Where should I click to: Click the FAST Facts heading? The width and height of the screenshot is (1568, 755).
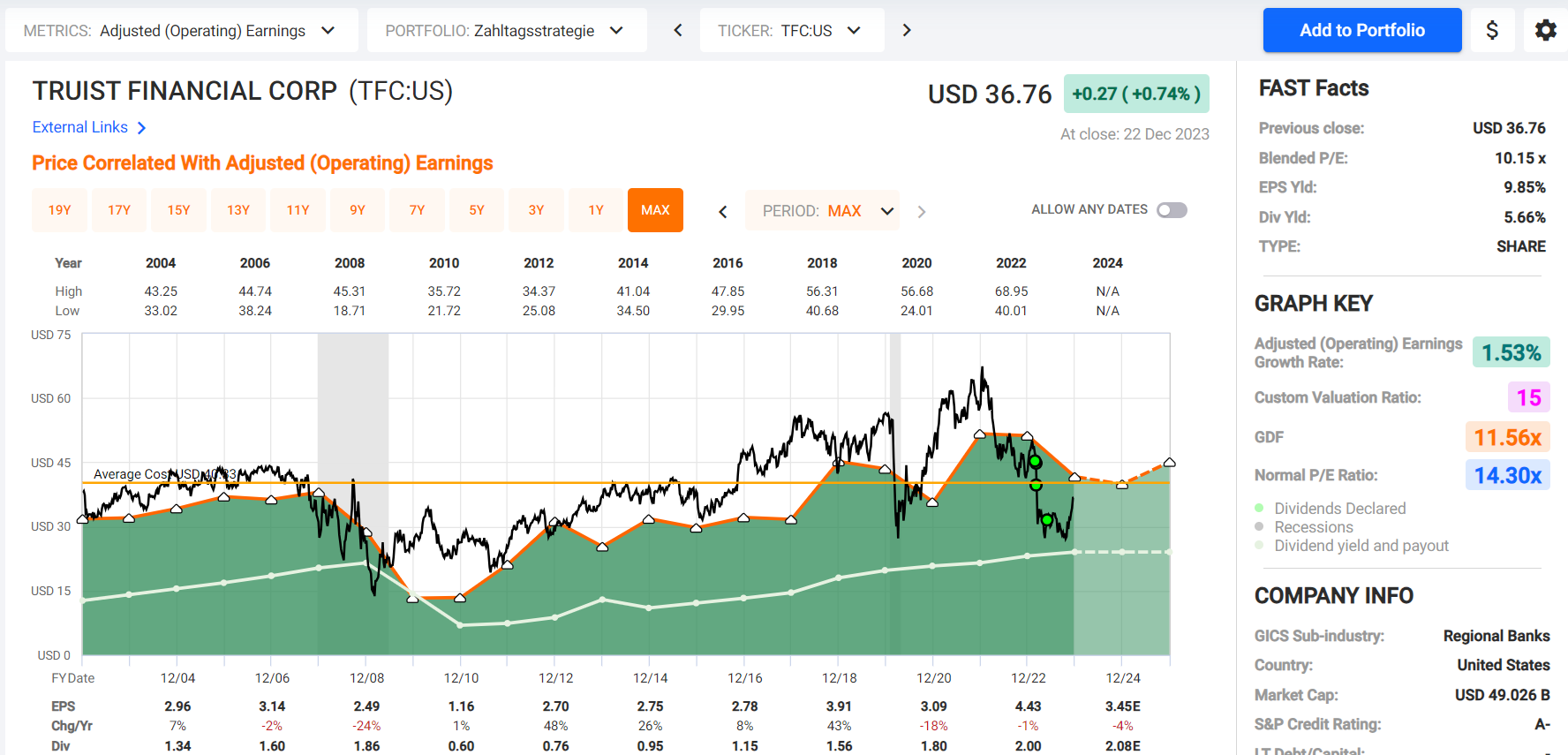pos(1314,88)
